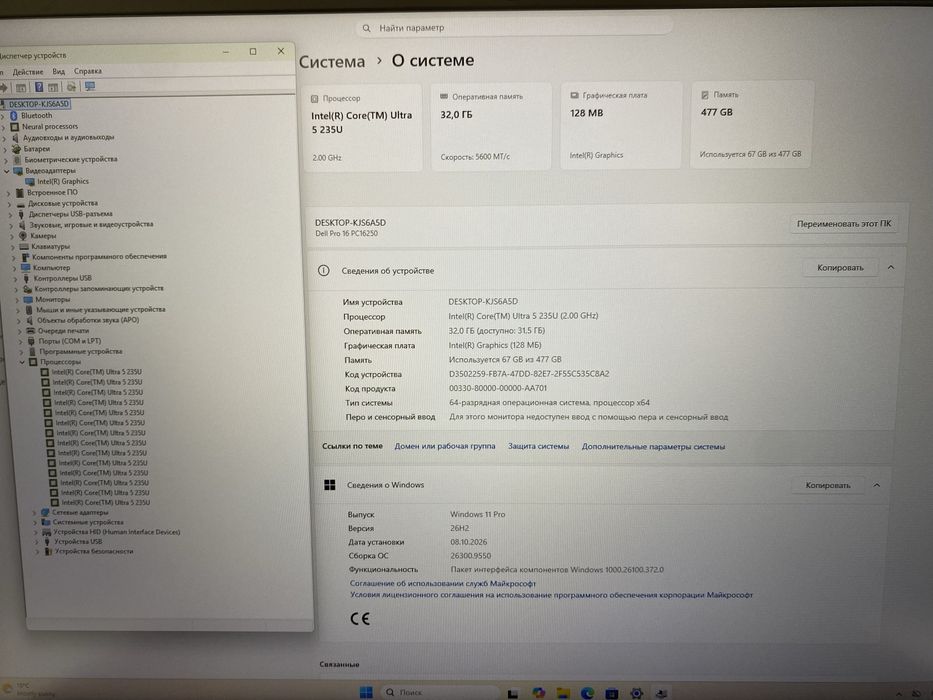This screenshot has width=933, height=700.
Task: Click the Properties toolbar icon in Device Manager
Action: click(21, 88)
